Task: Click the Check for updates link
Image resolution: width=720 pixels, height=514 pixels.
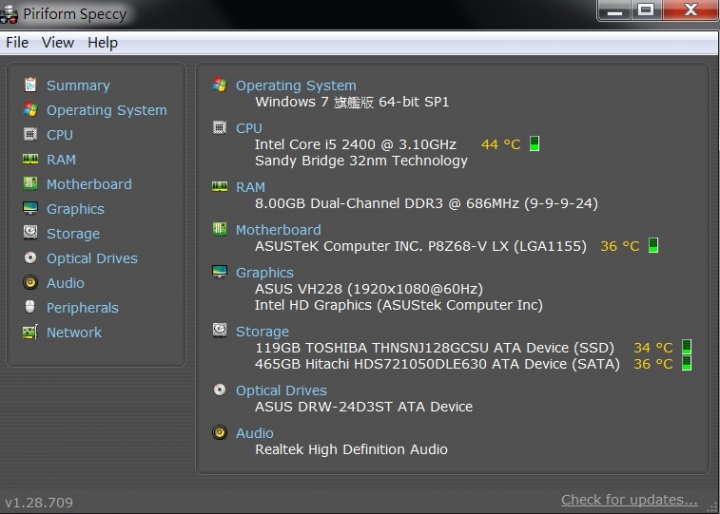Action: point(629,500)
